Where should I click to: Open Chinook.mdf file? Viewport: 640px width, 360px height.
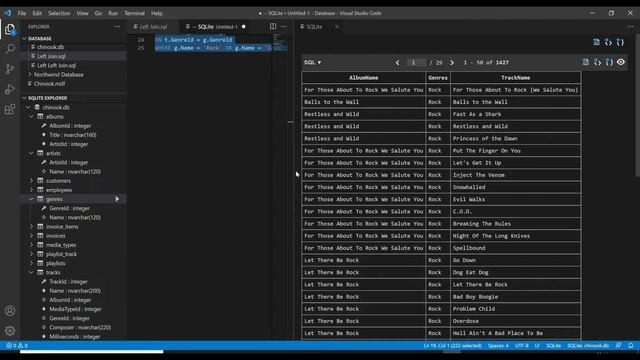[49, 84]
